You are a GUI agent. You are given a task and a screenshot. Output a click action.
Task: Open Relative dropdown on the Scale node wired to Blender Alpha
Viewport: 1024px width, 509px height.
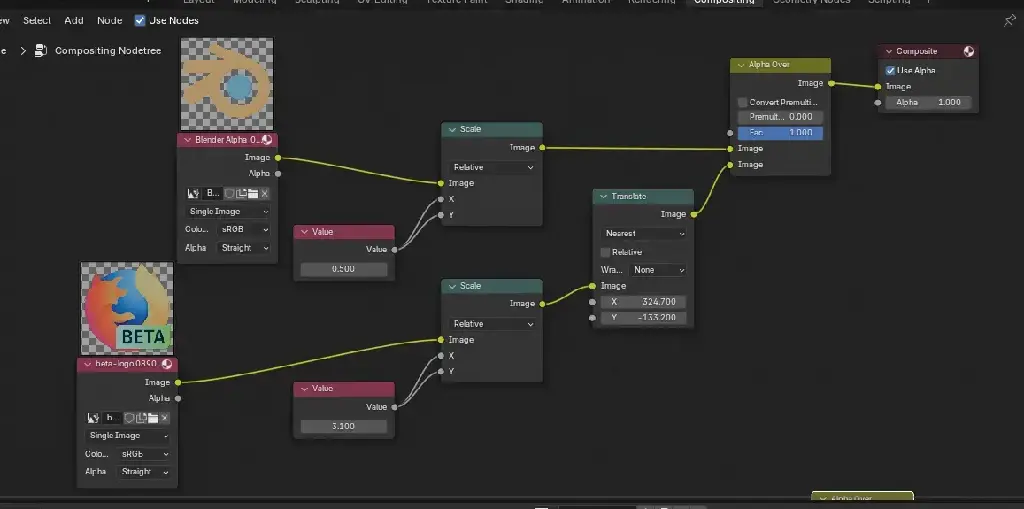(492, 167)
